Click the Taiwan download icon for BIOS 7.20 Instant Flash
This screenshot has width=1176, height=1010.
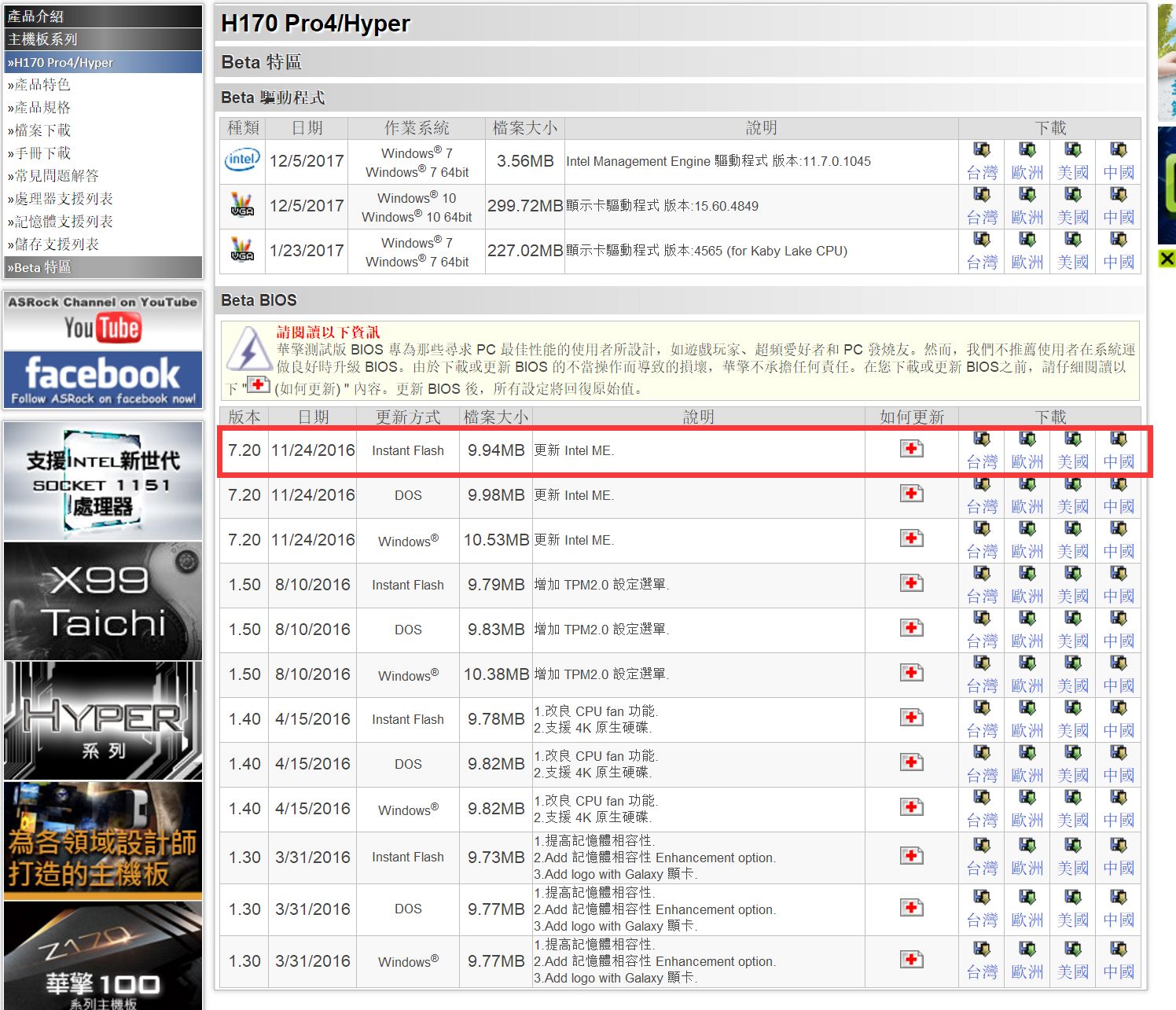coord(982,439)
